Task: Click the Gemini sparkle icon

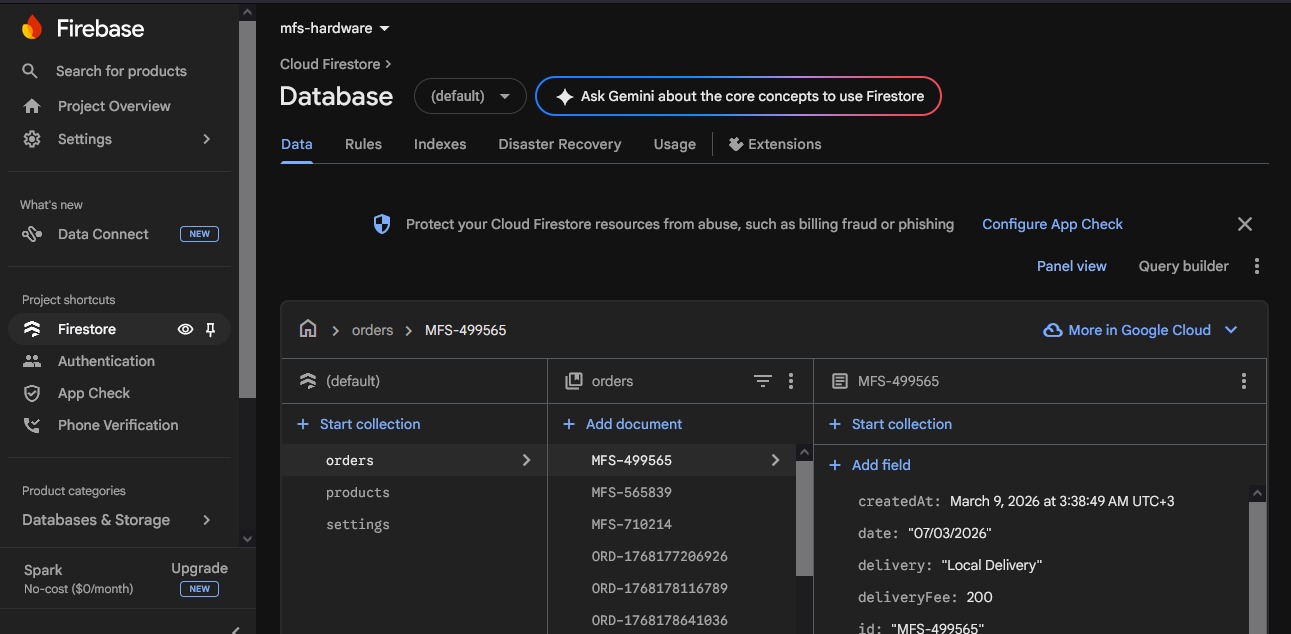Action: pyautogui.click(x=564, y=97)
